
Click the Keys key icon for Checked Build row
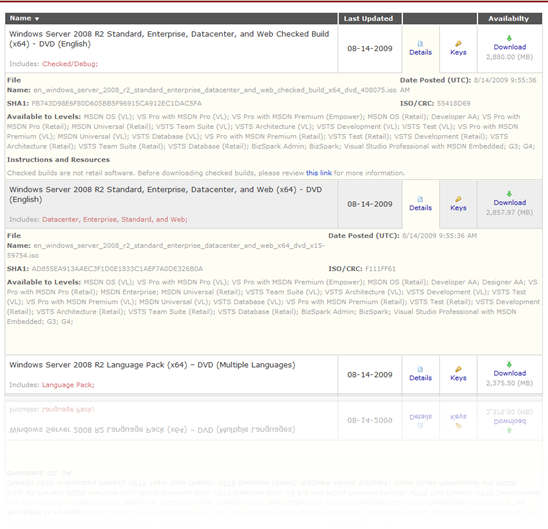coord(458,44)
